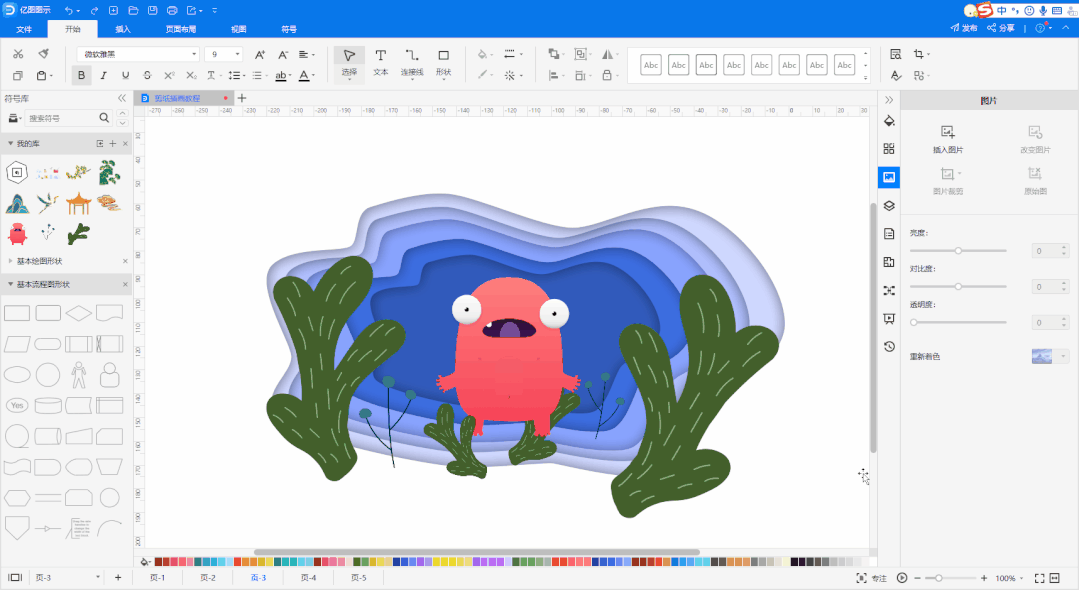1079x590 pixels.
Task: Toggle Italic formatting
Action: [103, 75]
